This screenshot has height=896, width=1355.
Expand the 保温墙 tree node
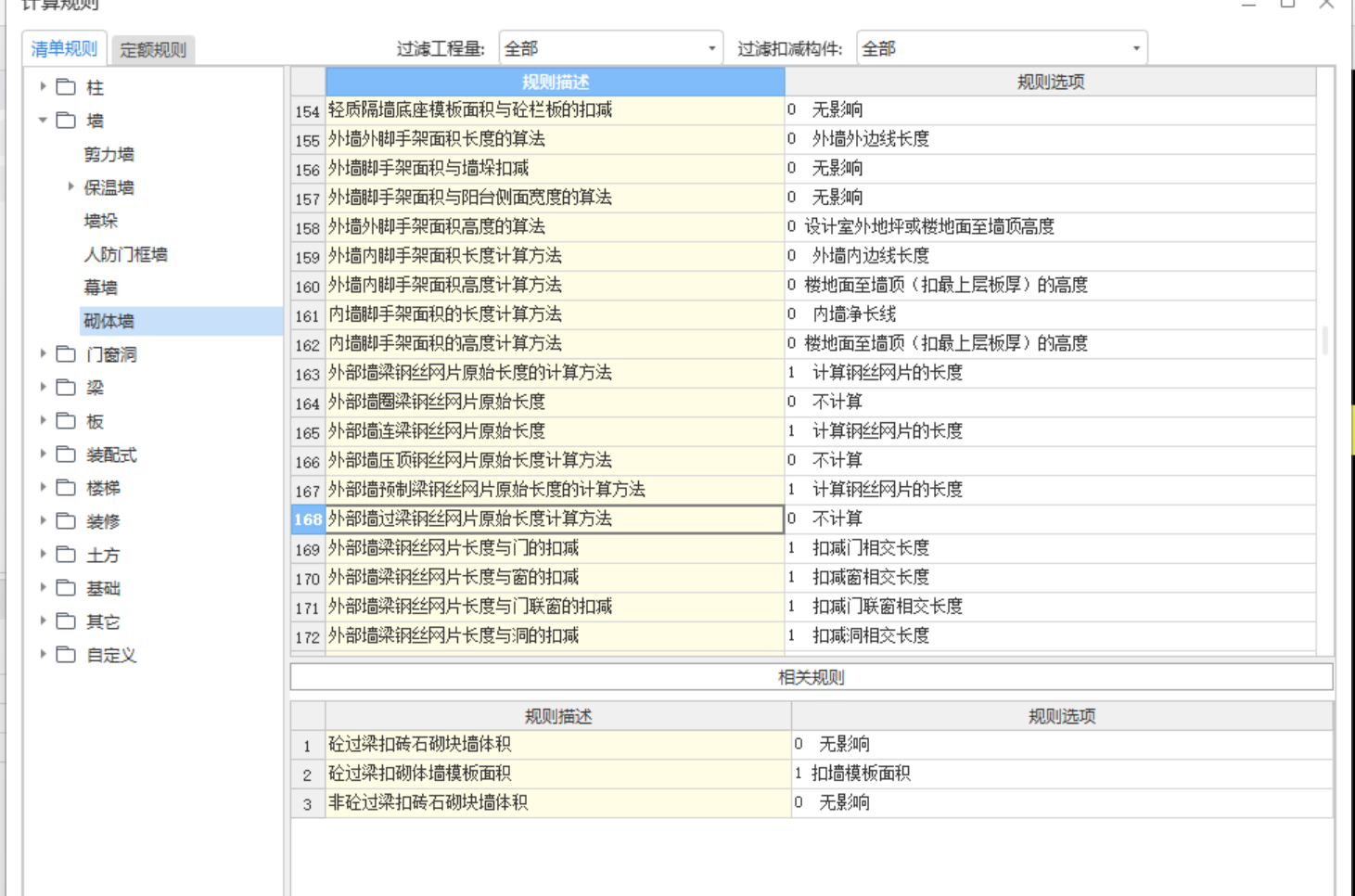(x=70, y=186)
